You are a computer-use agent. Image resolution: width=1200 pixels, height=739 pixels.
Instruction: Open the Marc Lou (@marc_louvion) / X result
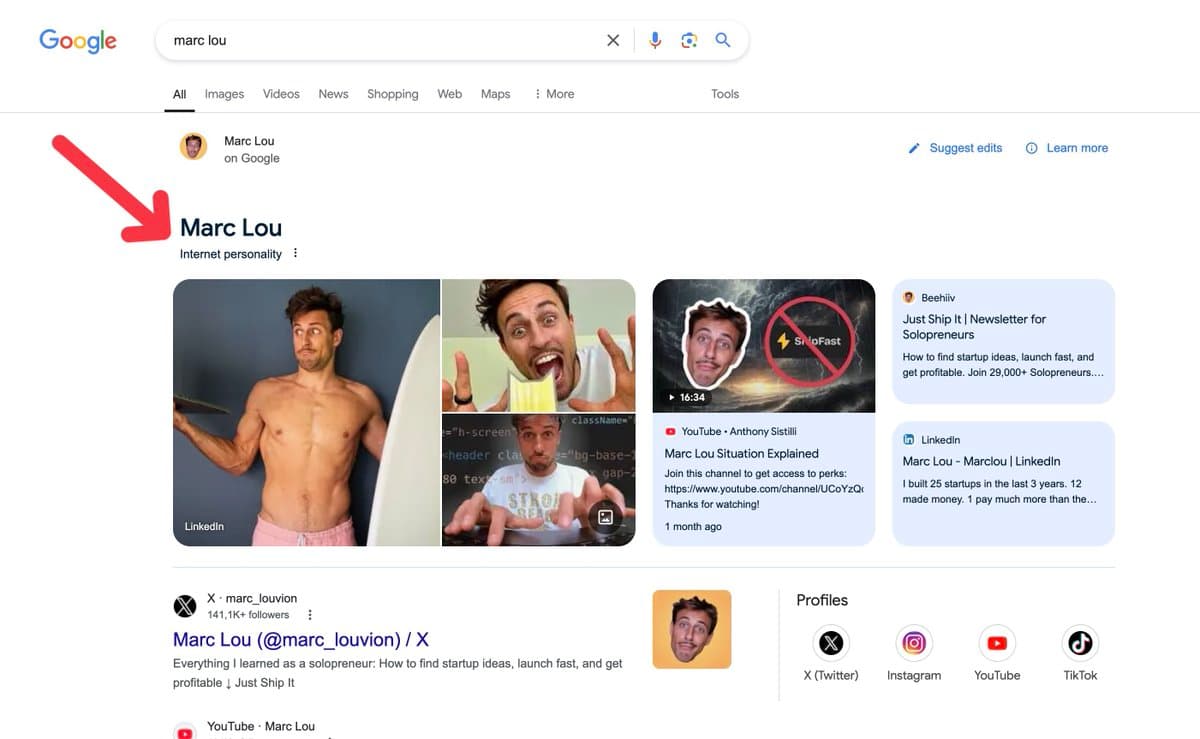(x=301, y=639)
